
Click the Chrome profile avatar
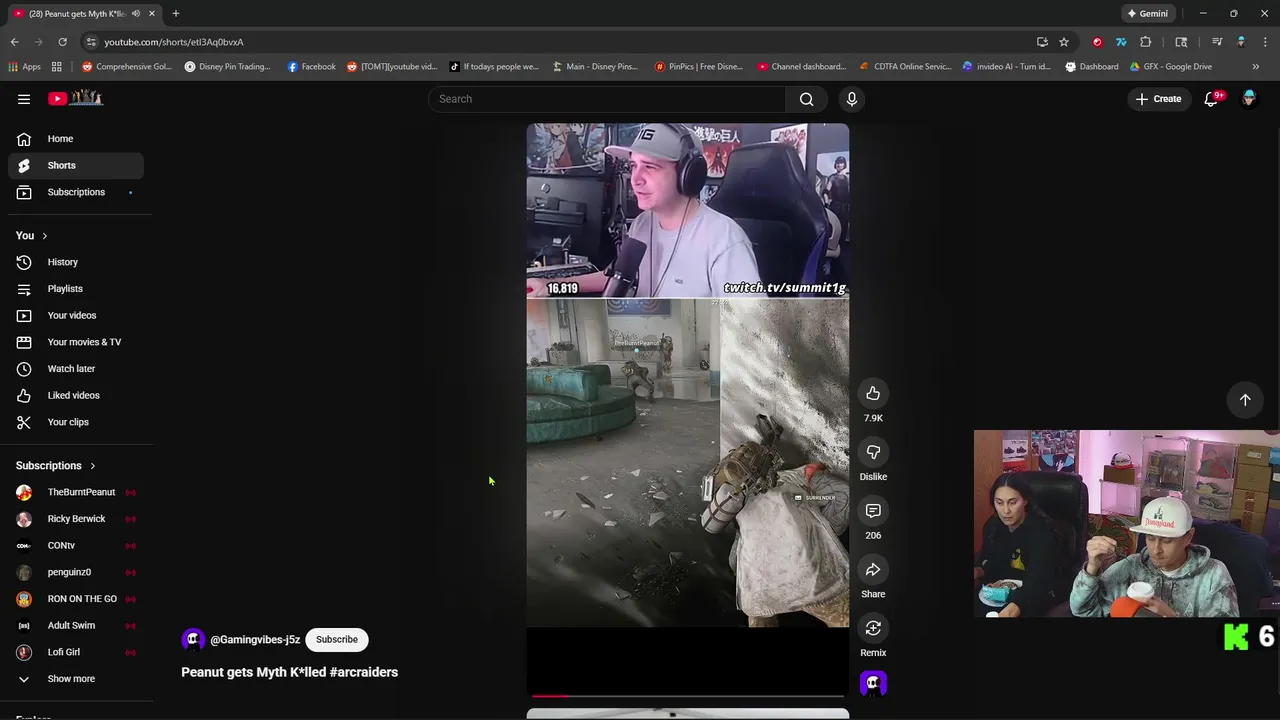[x=1241, y=42]
